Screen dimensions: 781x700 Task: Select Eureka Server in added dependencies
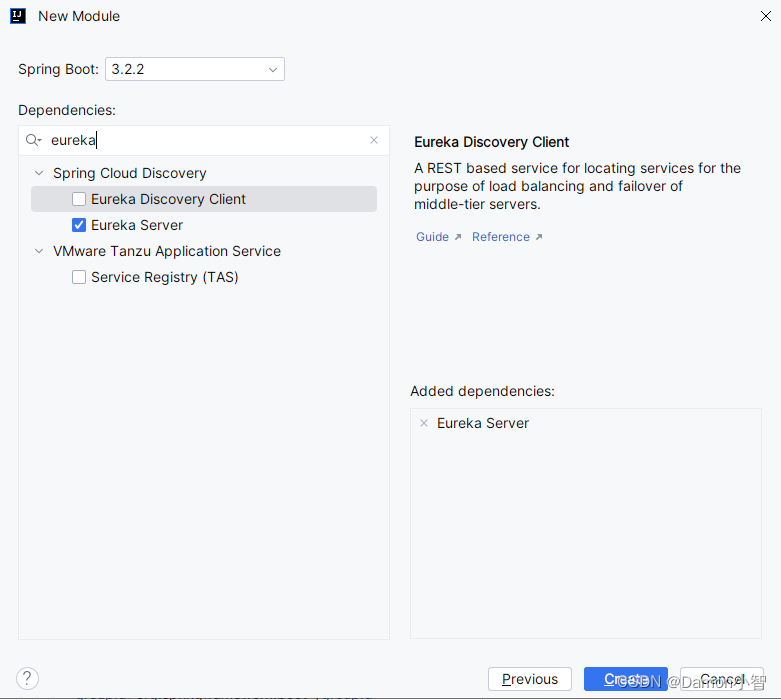point(483,423)
